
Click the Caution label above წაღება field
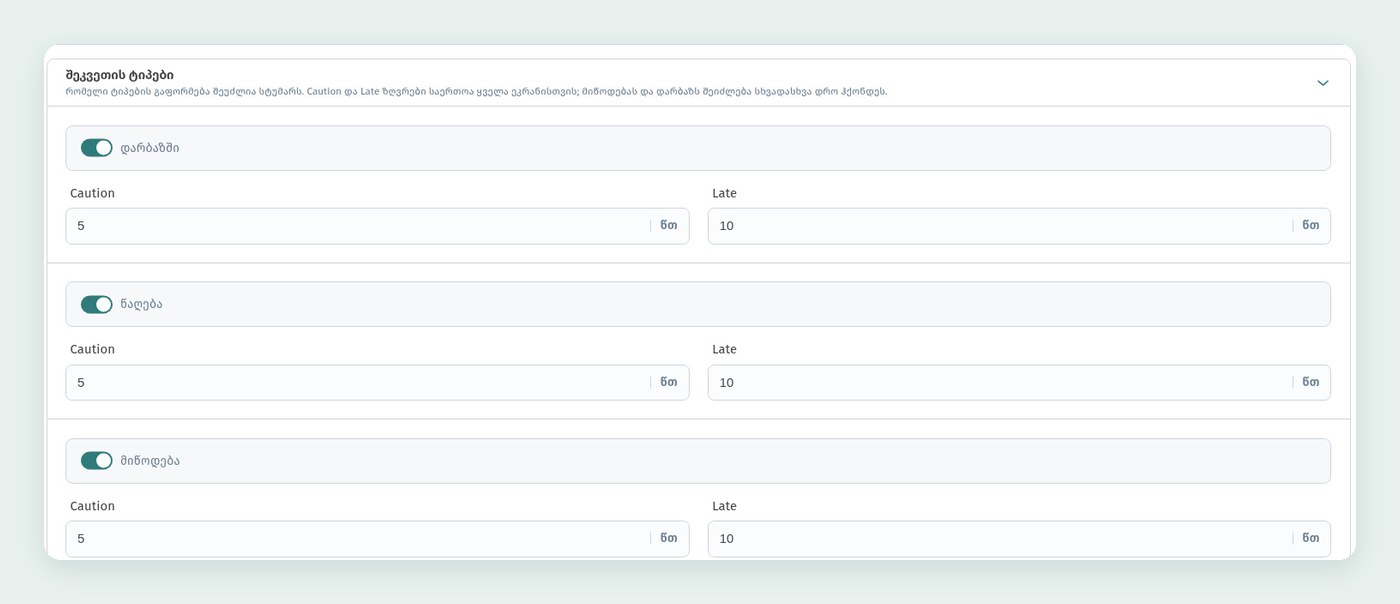pyautogui.click(x=92, y=350)
